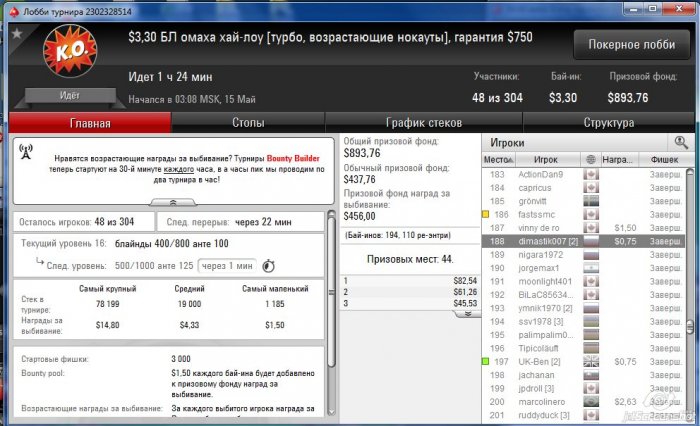Click Canadian flag next to ActionDan9
Image resolution: width=700 pixels, height=426 pixels.
tap(591, 175)
